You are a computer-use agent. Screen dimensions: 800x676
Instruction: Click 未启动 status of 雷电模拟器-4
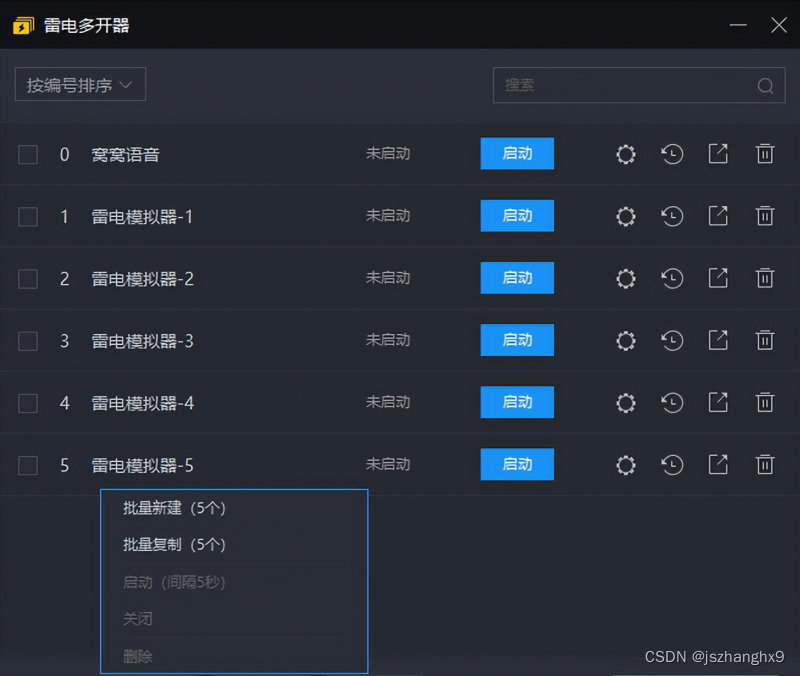click(x=388, y=403)
